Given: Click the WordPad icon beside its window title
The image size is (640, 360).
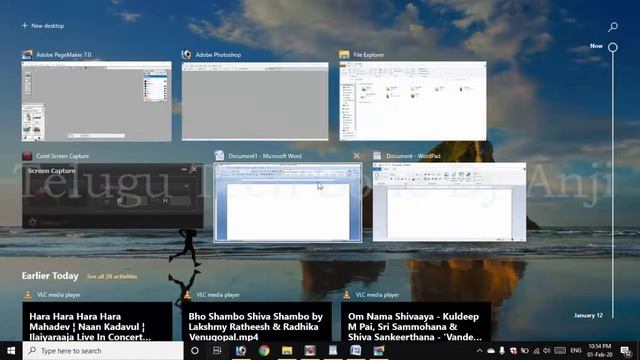Looking at the screenshot, I should (x=377, y=156).
